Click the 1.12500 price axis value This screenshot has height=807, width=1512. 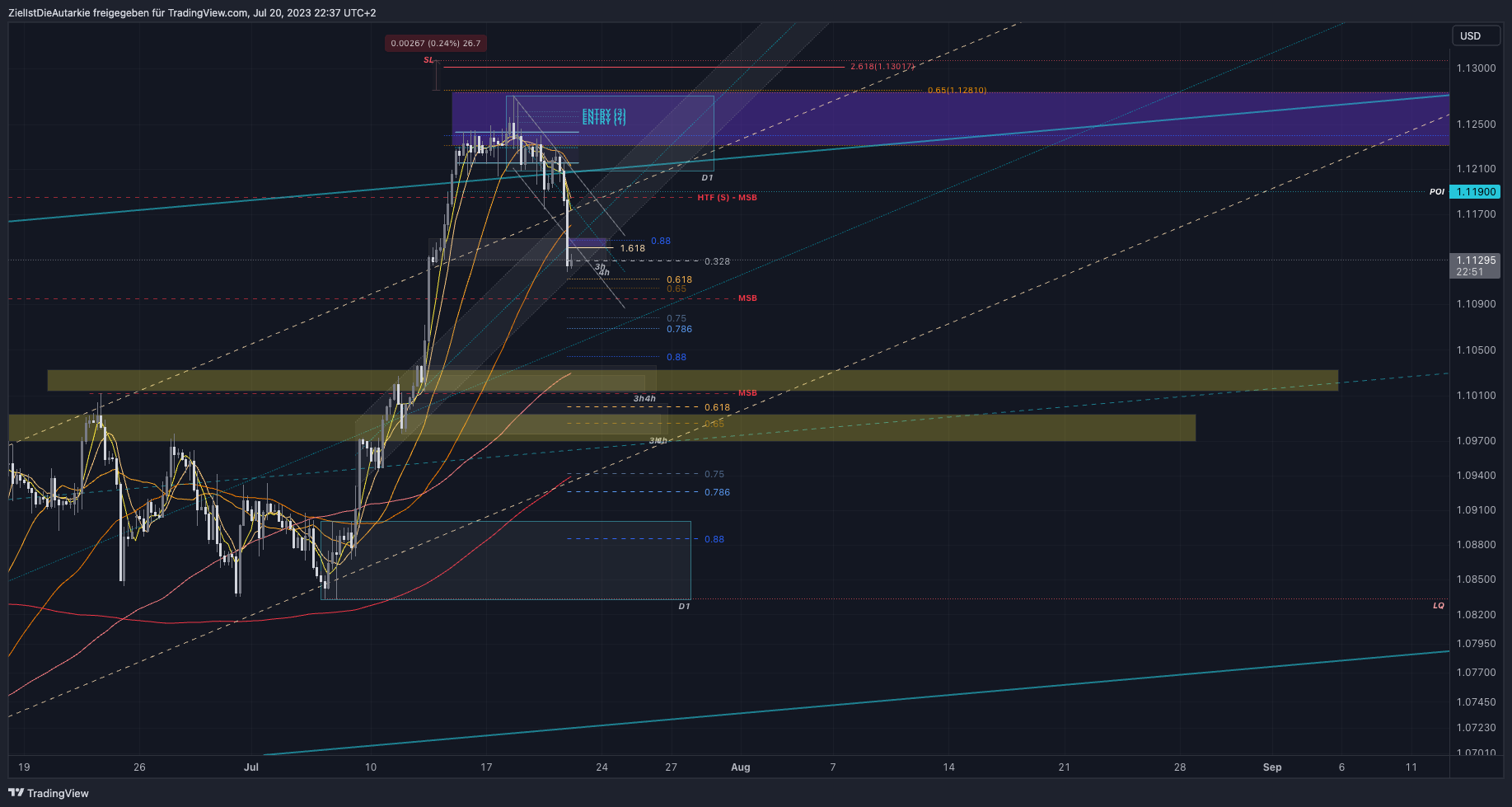(x=1476, y=124)
